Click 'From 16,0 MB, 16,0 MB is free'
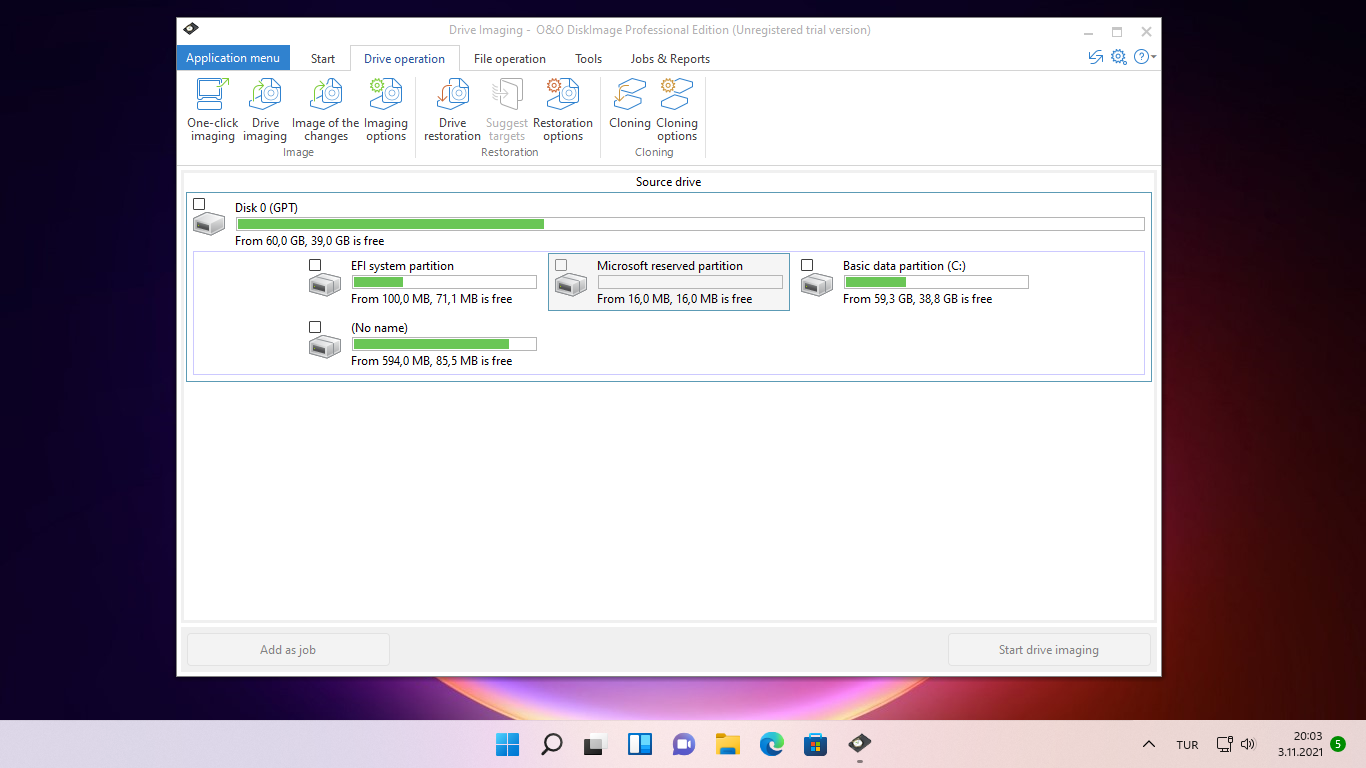The width and height of the screenshot is (1366, 768). (x=675, y=299)
